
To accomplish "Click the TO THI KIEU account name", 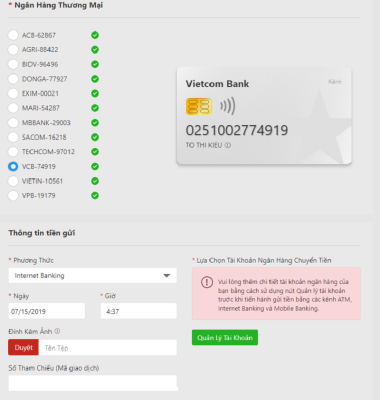I will point(204,145).
